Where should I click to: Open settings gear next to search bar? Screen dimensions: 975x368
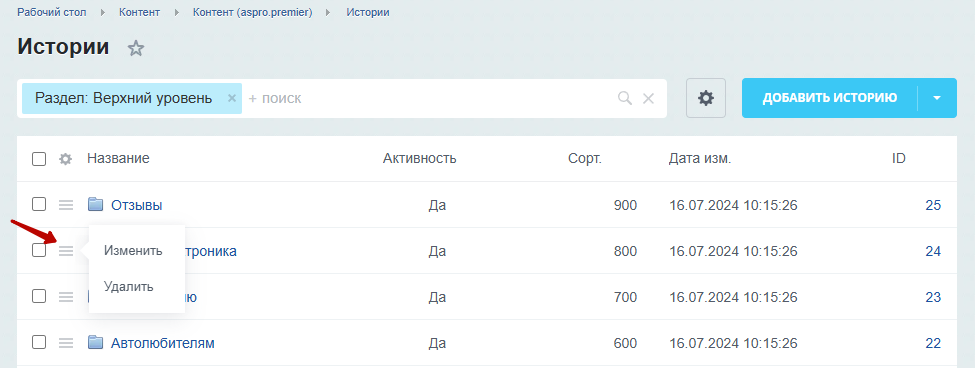[x=706, y=98]
